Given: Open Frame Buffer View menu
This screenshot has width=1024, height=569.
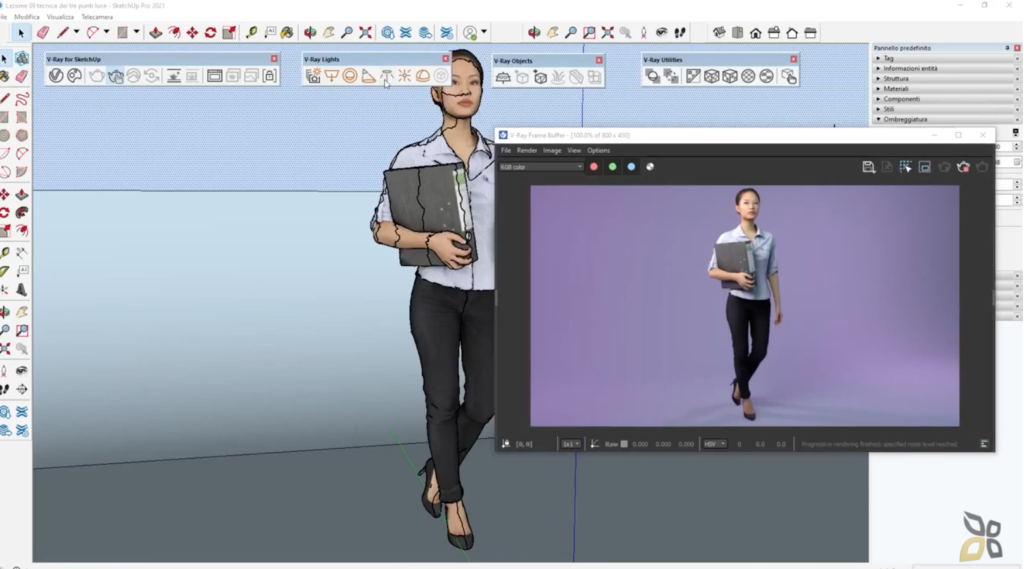Looking at the screenshot, I should pyautogui.click(x=574, y=150).
